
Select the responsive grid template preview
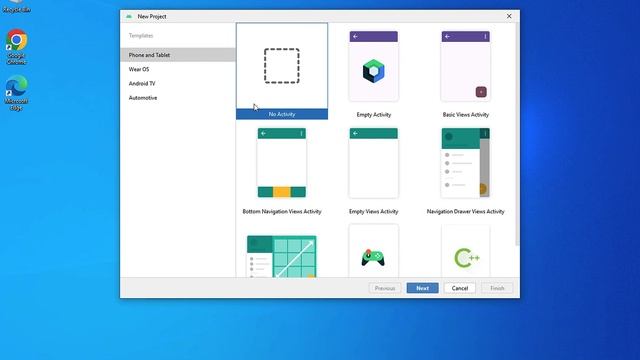click(282, 256)
